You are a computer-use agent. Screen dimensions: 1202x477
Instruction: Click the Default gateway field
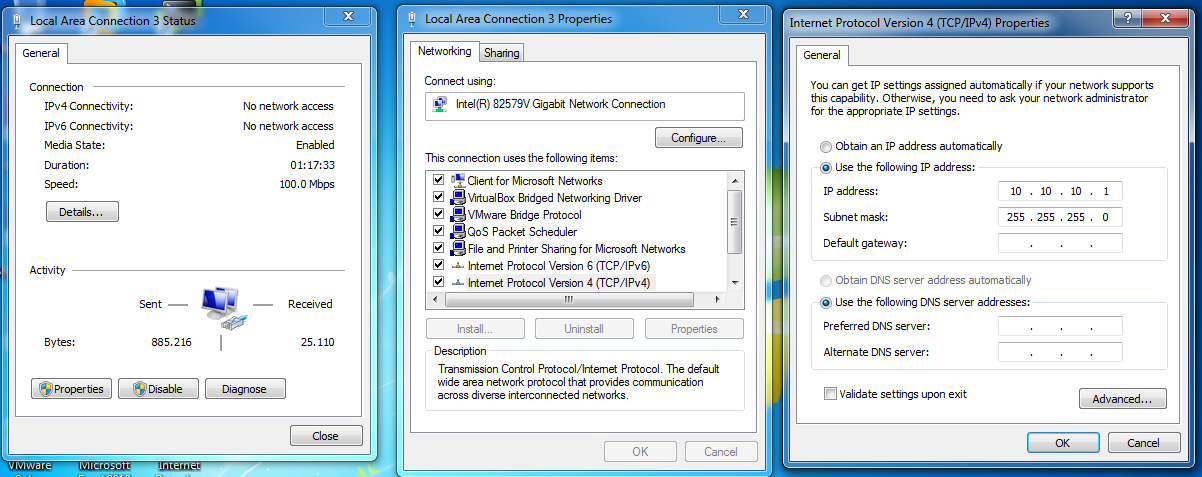(x=1060, y=243)
